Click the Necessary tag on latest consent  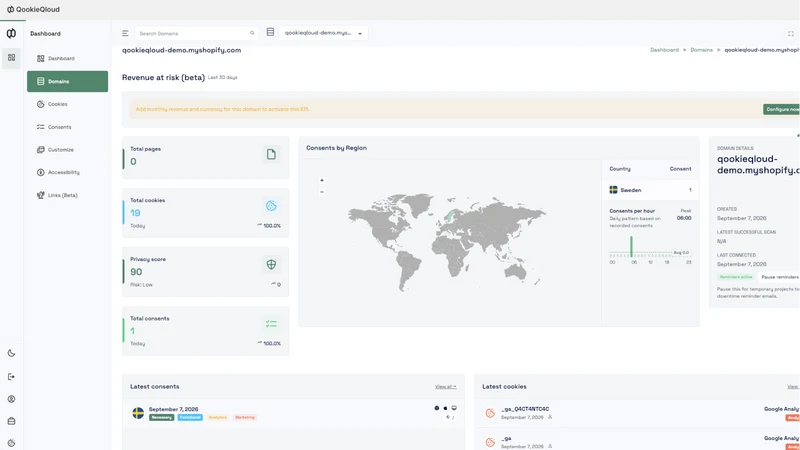pos(161,417)
